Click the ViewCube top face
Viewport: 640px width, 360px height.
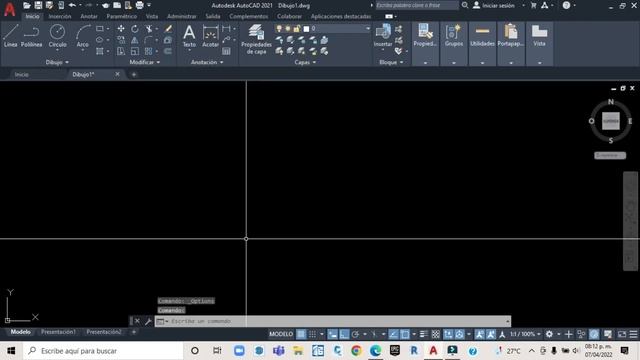point(611,121)
